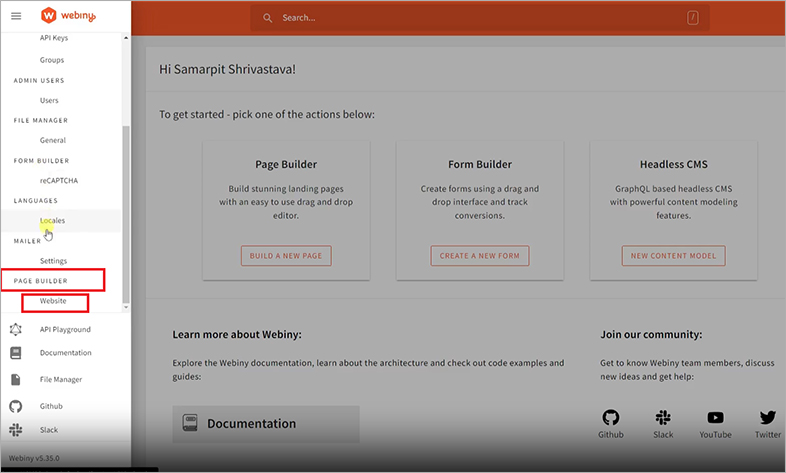This screenshot has width=786, height=473.
Task: Click the YouTube label under community icons
Action: point(715,434)
